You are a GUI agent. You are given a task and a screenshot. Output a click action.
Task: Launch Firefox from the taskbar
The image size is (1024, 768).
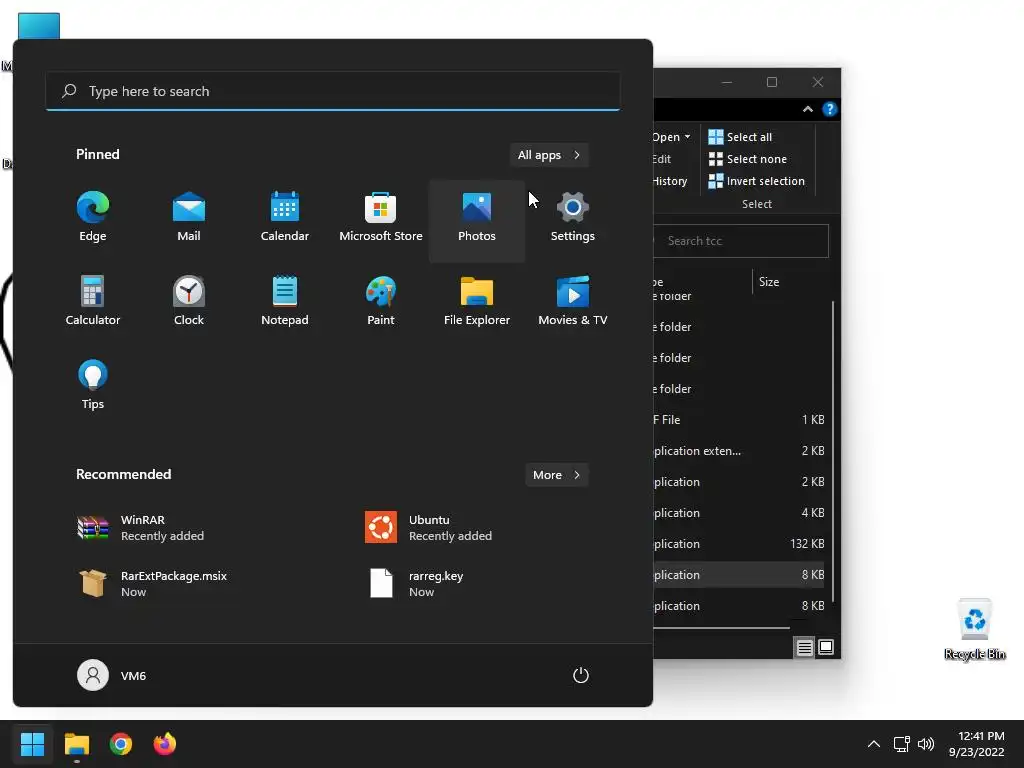point(165,744)
